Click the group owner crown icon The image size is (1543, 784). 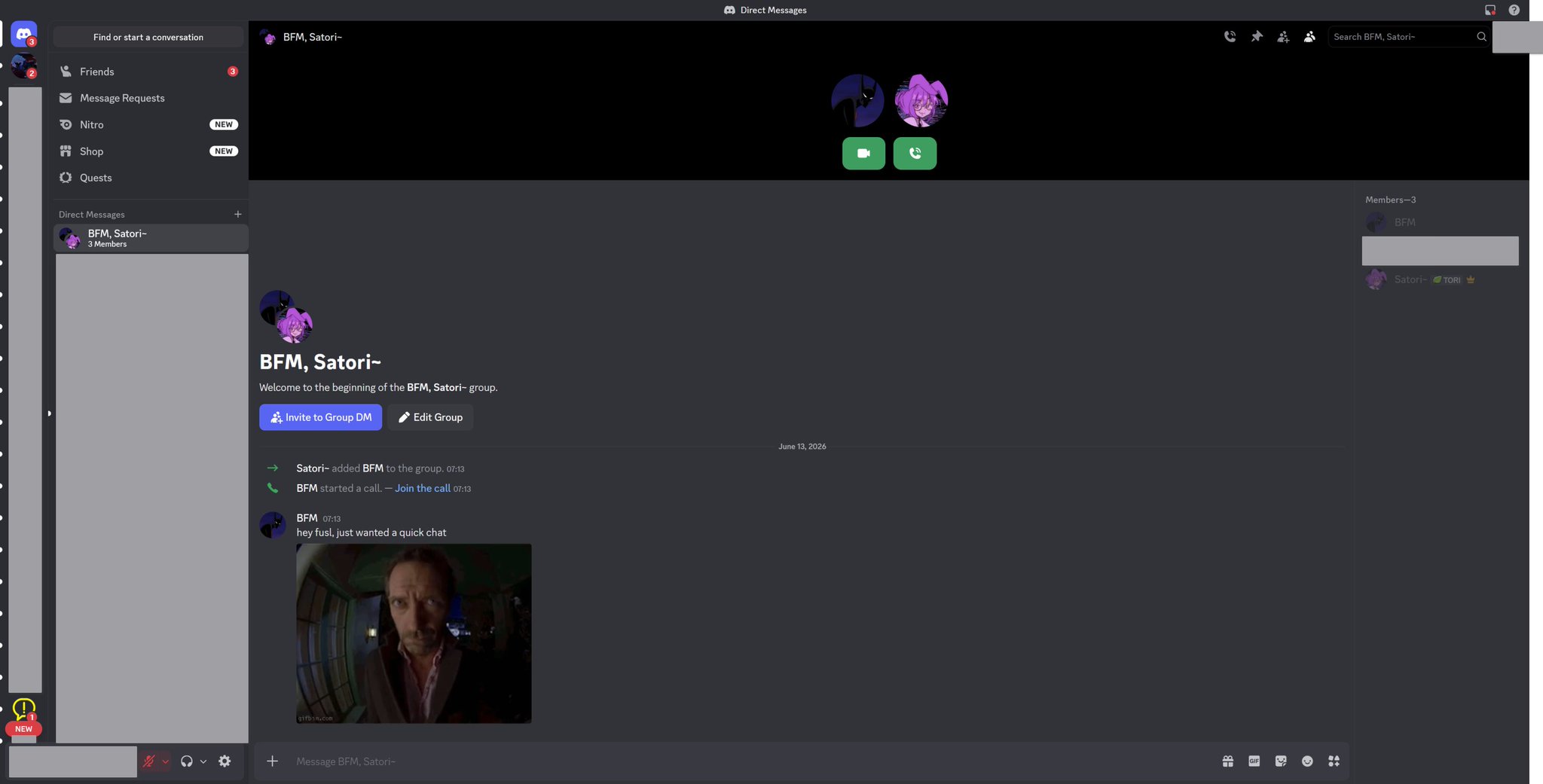pyautogui.click(x=1471, y=279)
